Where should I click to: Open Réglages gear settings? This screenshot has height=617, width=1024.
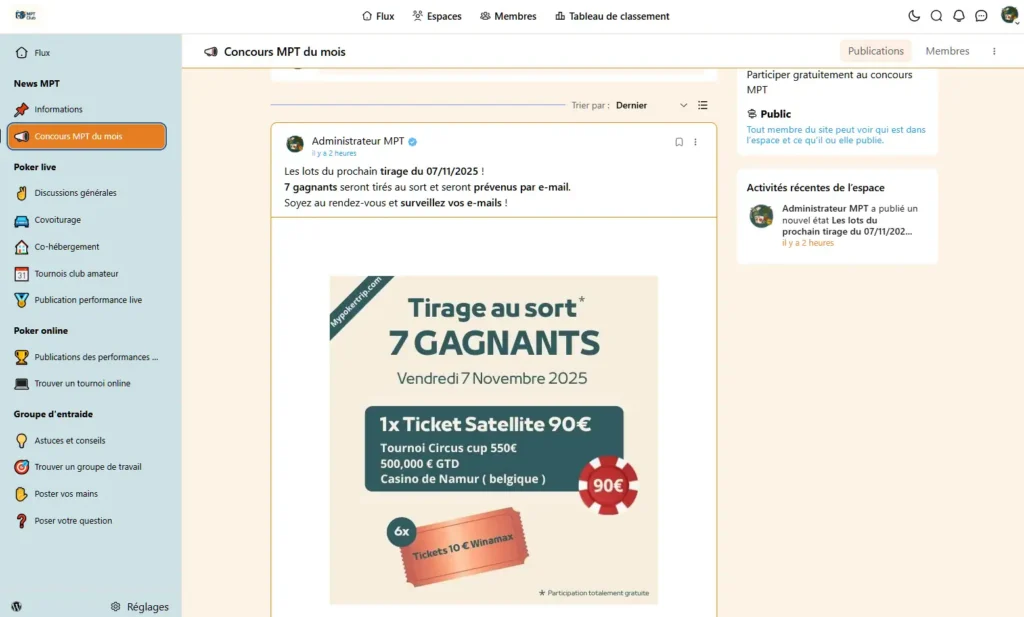140,607
